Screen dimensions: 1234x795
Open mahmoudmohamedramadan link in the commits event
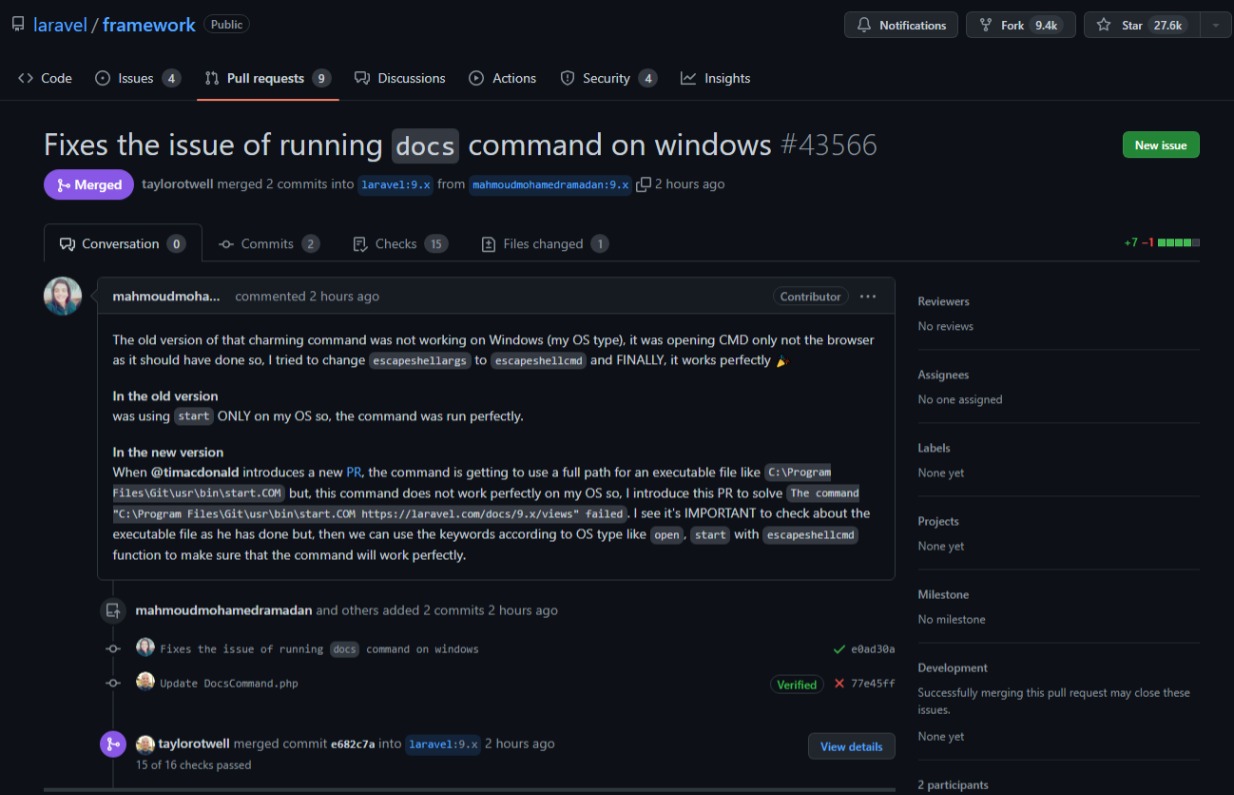pos(224,610)
